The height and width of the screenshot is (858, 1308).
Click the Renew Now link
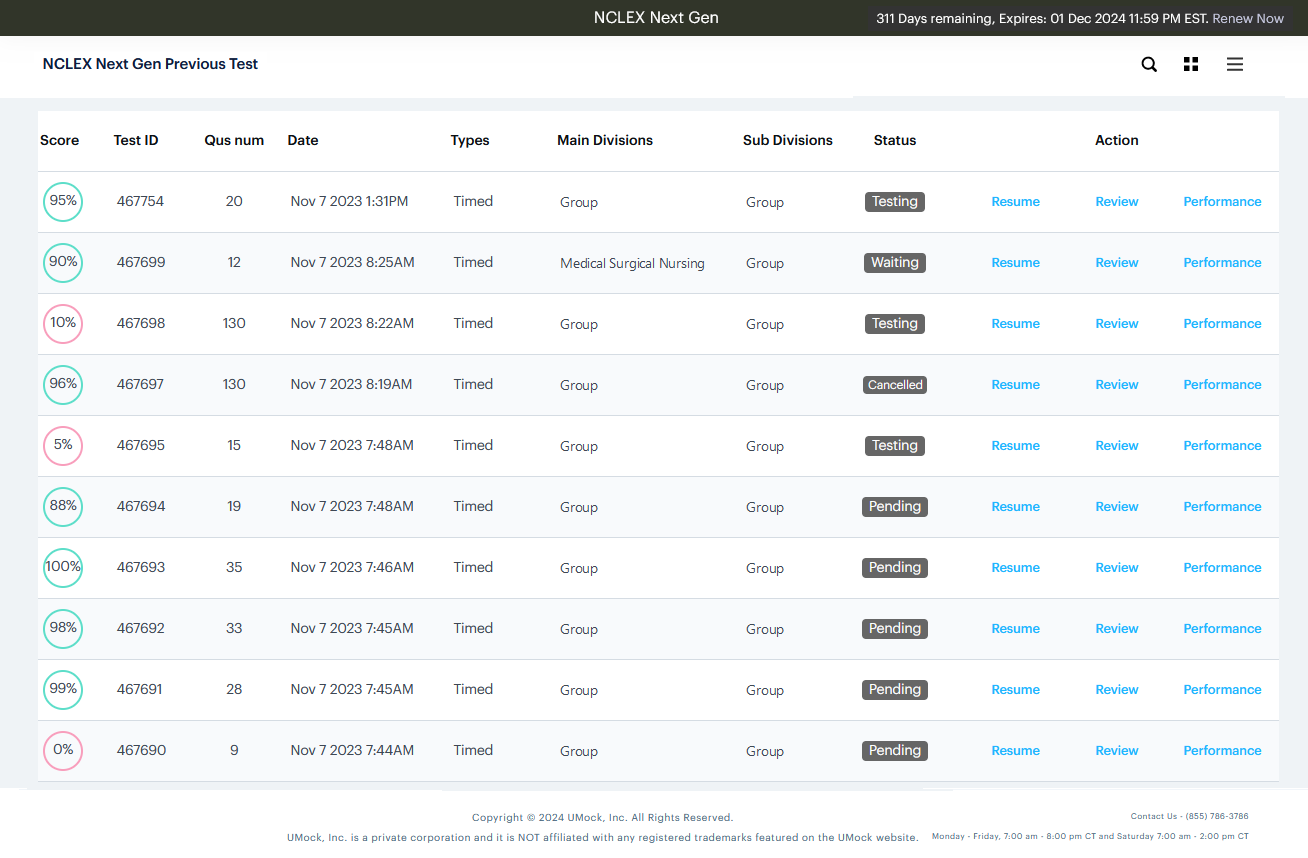pos(1248,18)
